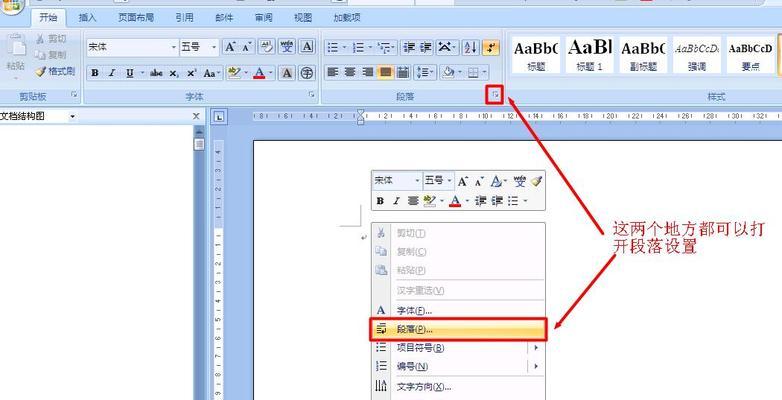Open the 审阅 ribbon tab
This screenshot has height=400, width=782.
click(x=263, y=18)
